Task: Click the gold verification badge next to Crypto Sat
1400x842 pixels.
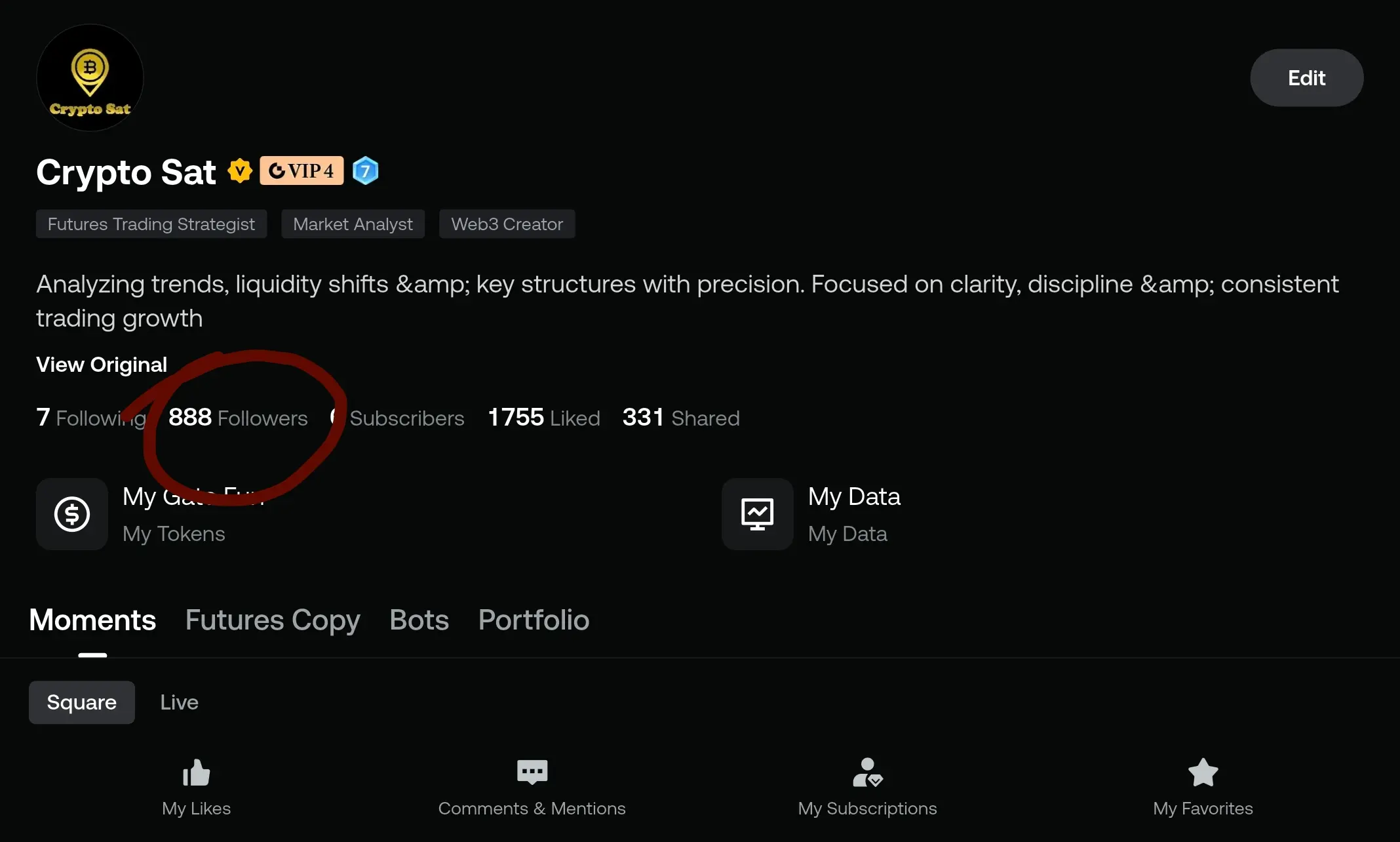Action: pos(241,170)
